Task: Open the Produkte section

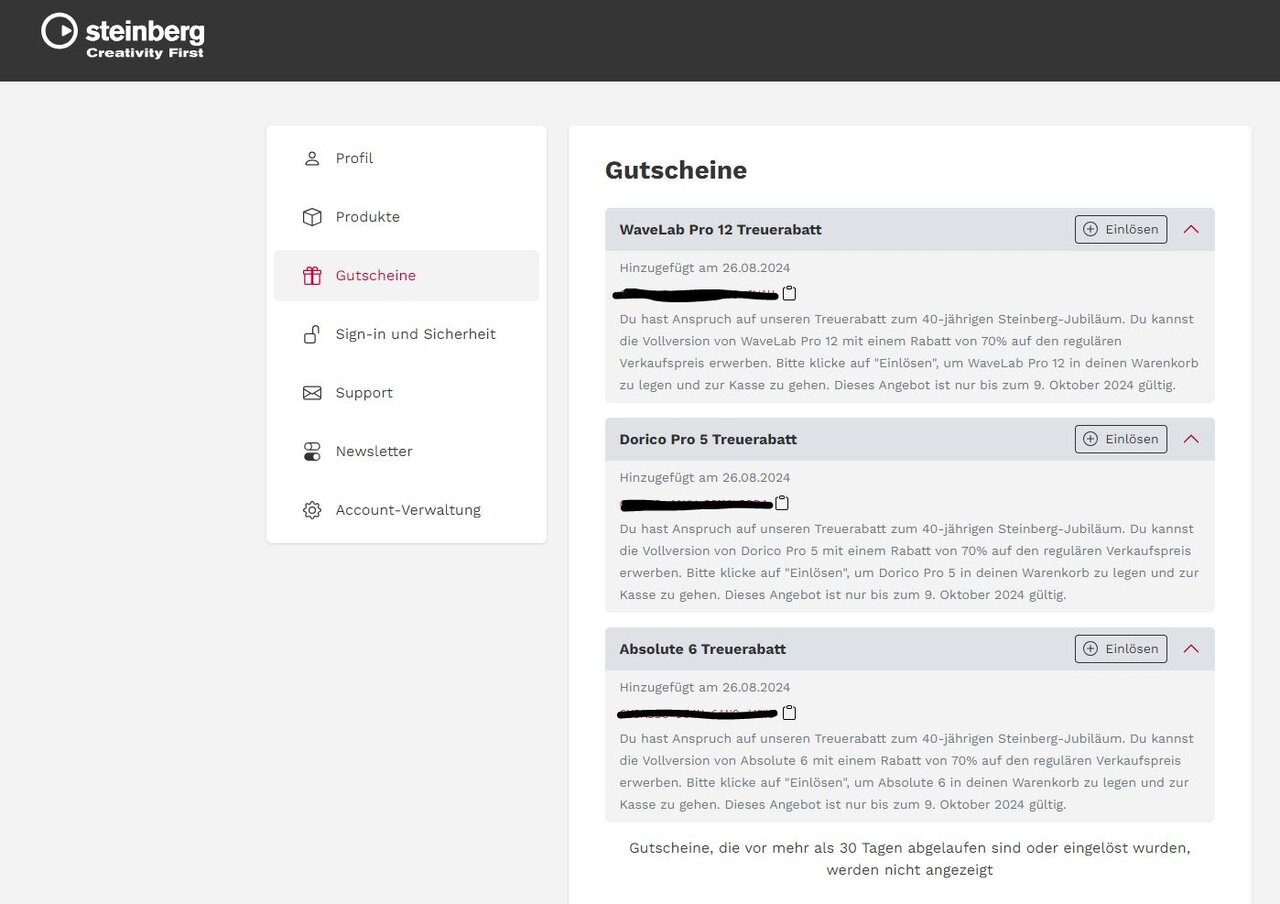Action: [406, 217]
